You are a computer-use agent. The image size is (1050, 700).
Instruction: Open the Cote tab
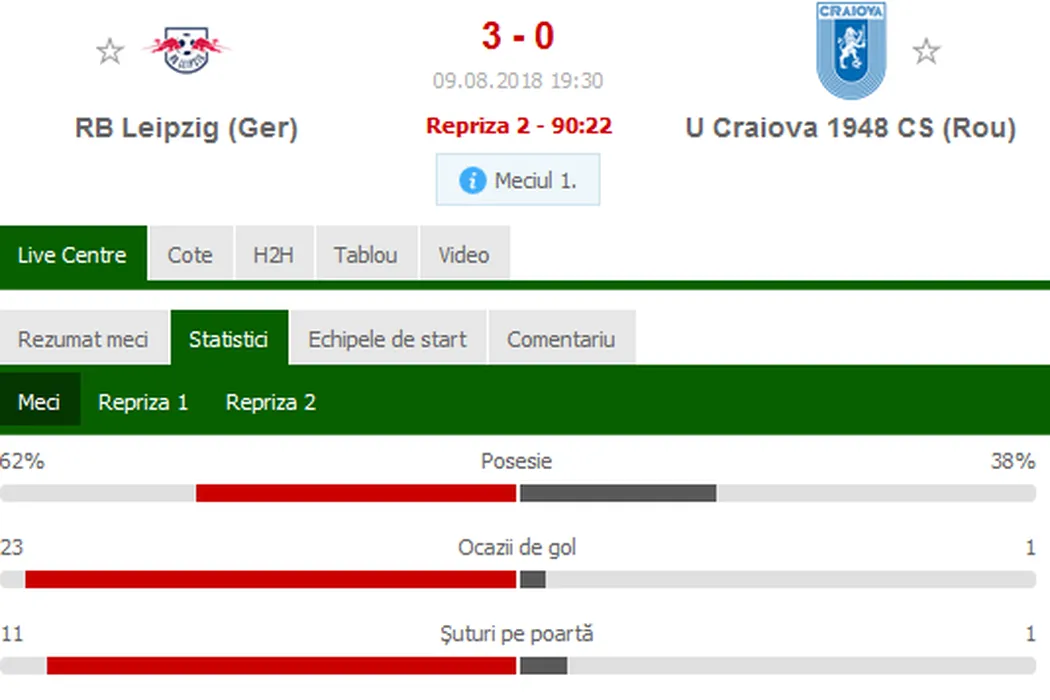tap(190, 255)
